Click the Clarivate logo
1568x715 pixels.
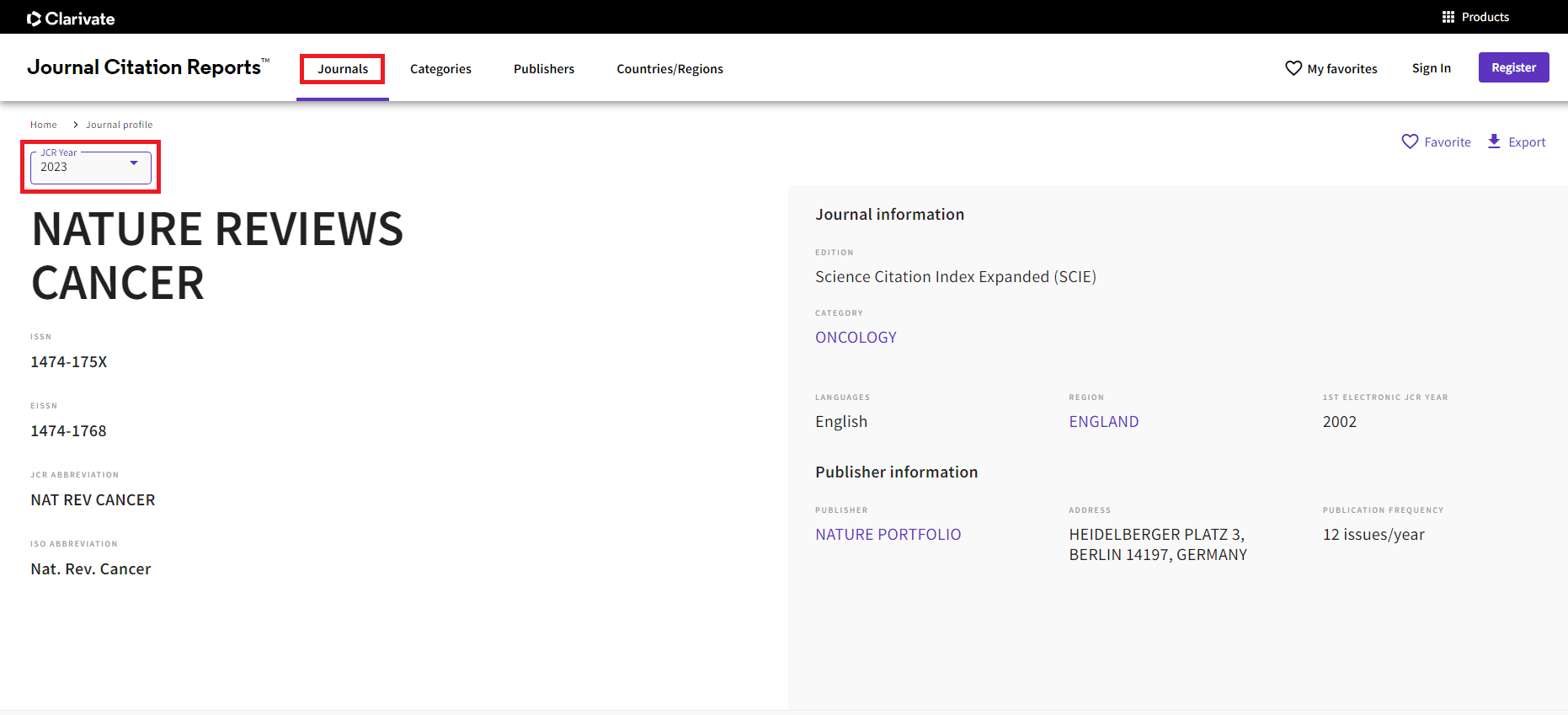(x=71, y=19)
